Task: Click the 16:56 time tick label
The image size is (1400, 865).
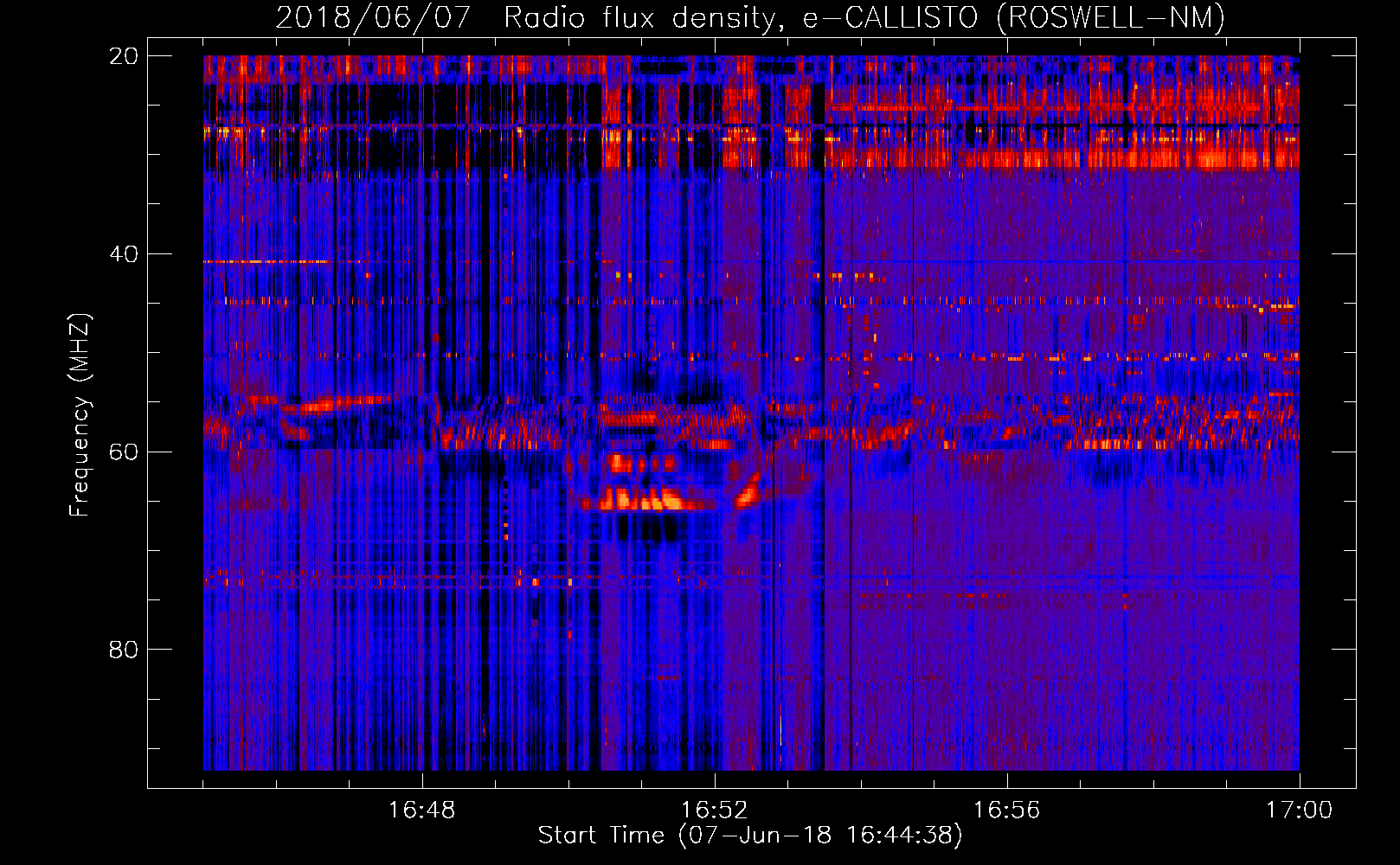Action: tap(1006, 811)
